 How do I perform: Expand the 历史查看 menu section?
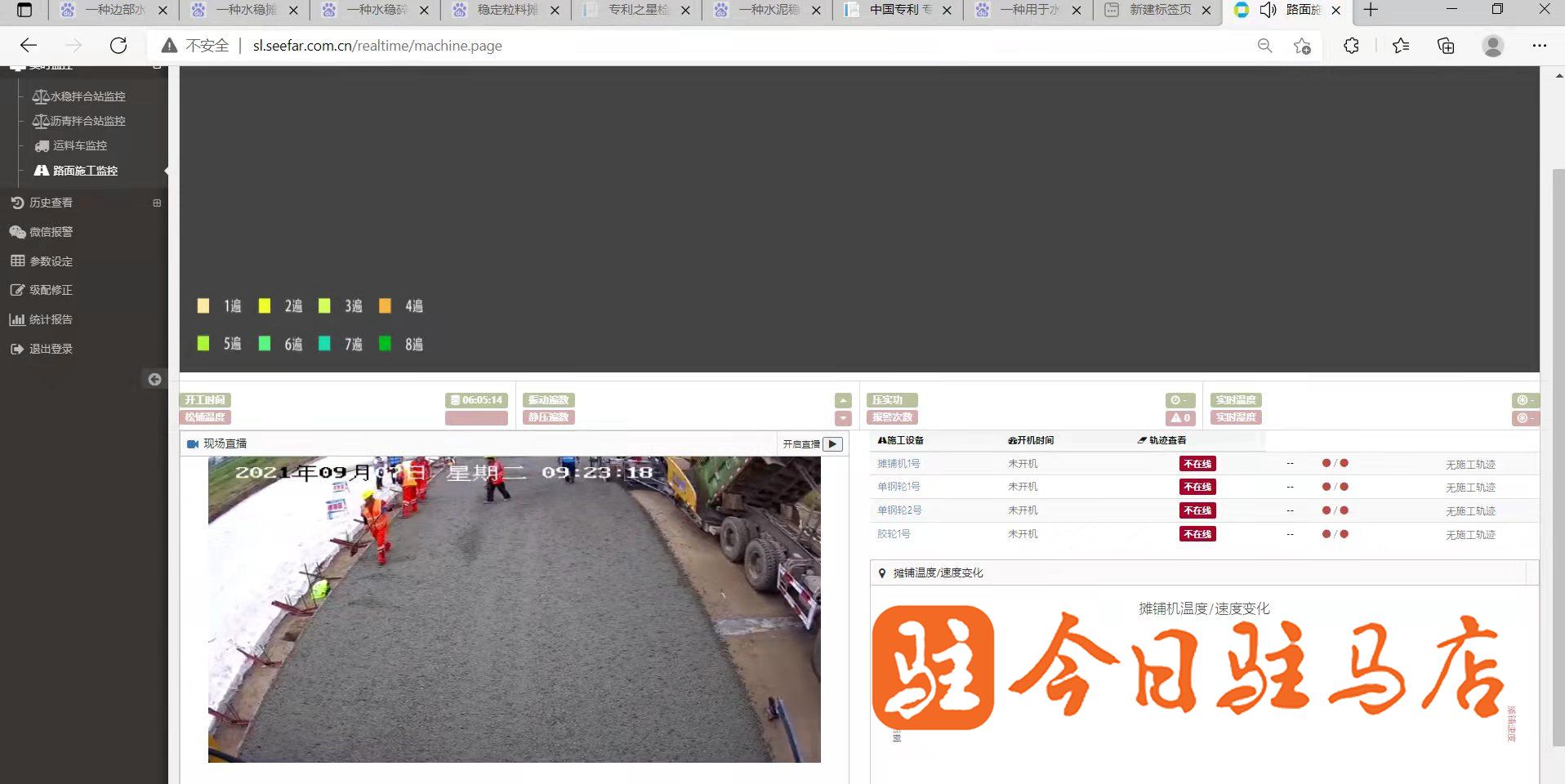(157, 203)
